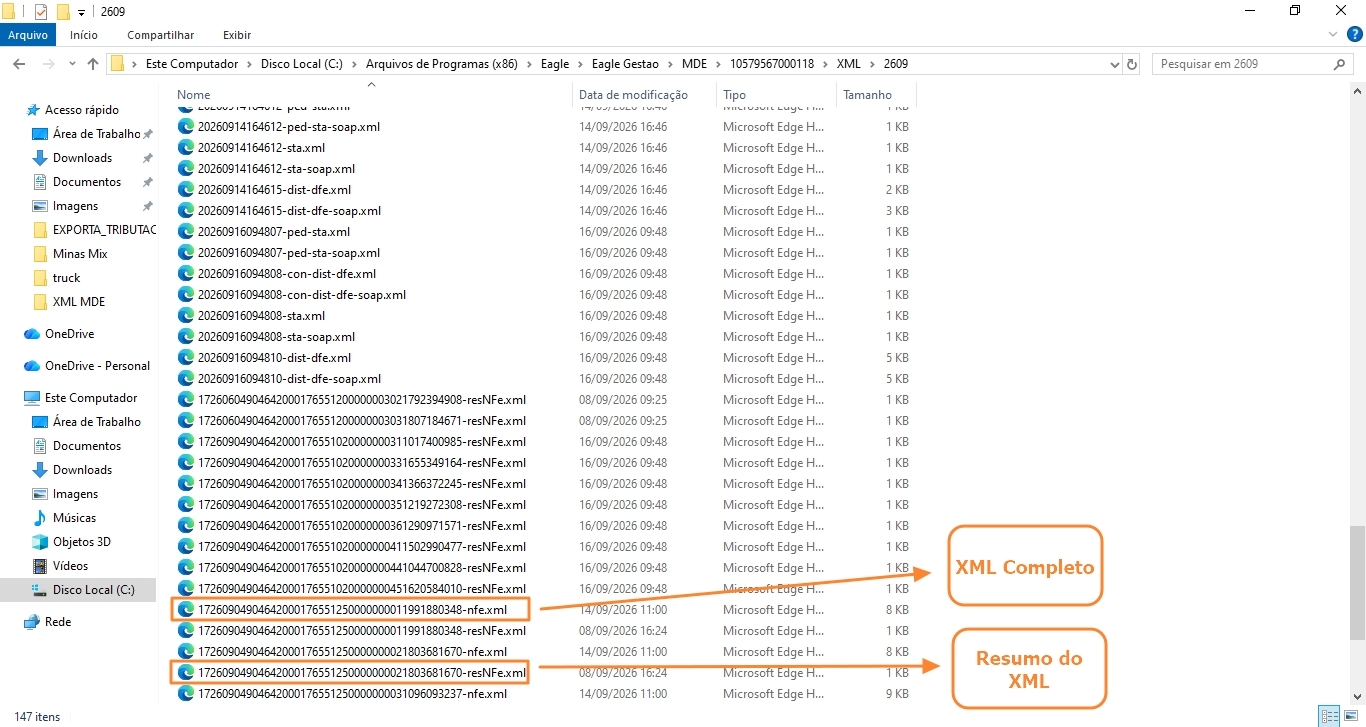Open the Arquivo menu
1366x727 pixels.
pos(28,35)
